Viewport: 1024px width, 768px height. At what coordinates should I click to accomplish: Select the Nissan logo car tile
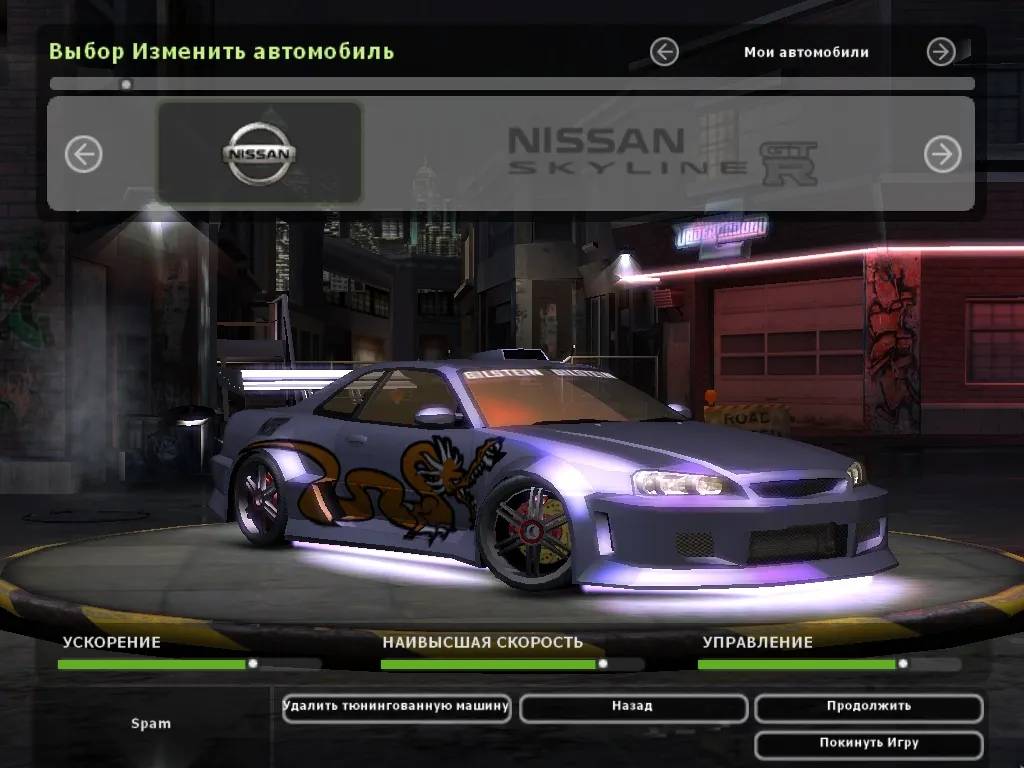click(x=260, y=153)
